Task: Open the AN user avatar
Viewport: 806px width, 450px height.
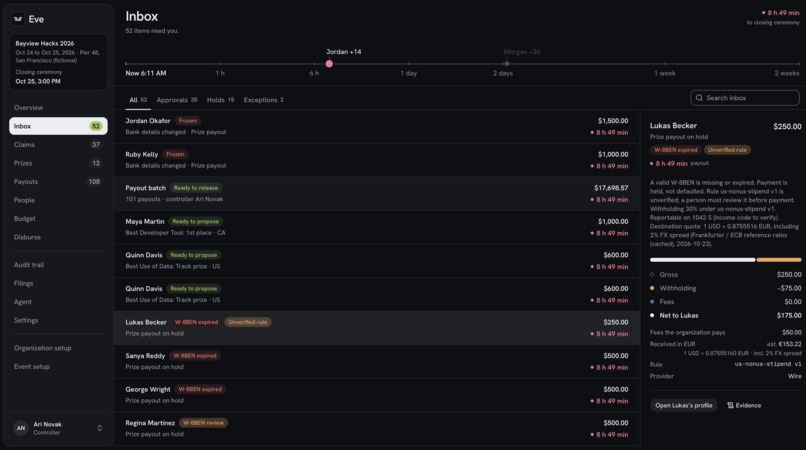Action: click(21, 428)
